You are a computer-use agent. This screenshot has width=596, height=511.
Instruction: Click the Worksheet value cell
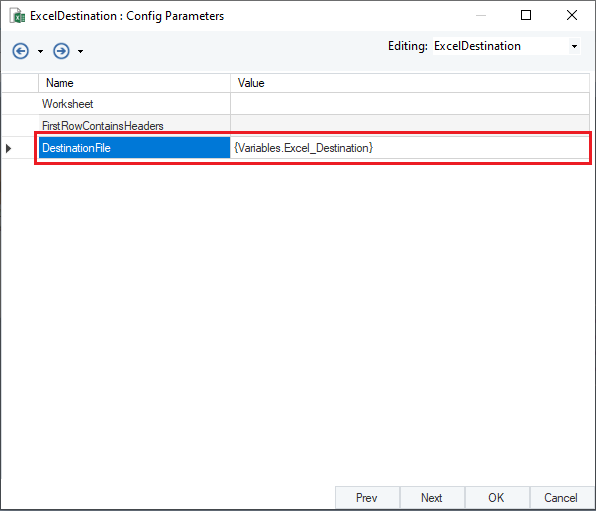(x=410, y=104)
